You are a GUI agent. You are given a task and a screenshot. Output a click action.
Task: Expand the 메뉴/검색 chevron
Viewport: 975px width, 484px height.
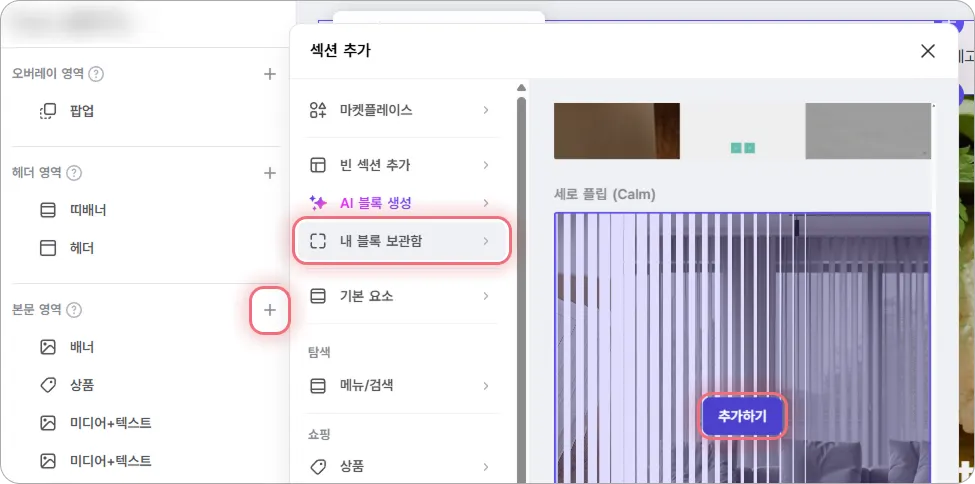[486, 386]
